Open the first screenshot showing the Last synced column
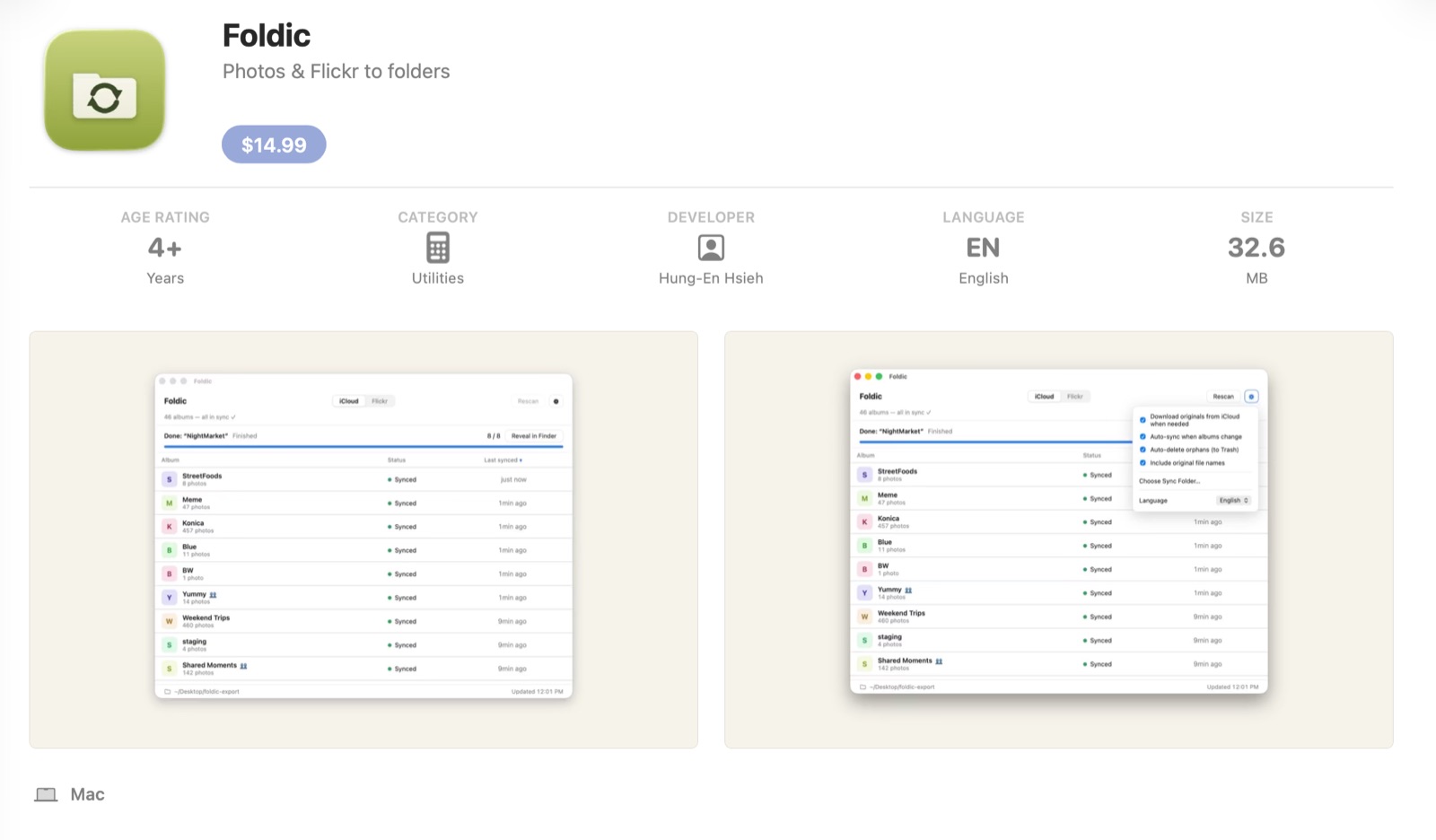1436x840 pixels. point(363,539)
